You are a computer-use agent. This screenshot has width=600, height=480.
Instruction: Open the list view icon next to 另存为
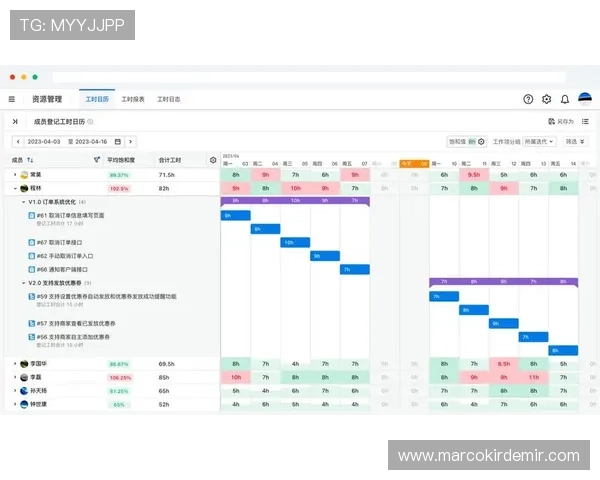(x=585, y=121)
